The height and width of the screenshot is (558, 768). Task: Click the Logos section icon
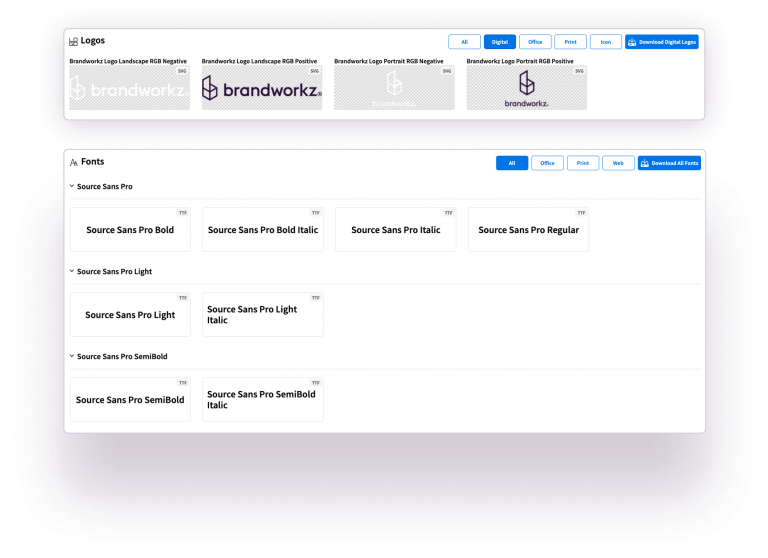[73, 42]
